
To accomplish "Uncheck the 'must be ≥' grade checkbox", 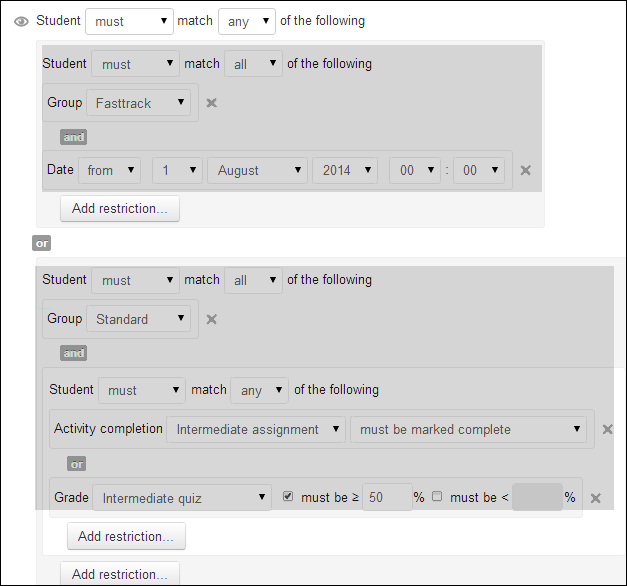I will coord(289,497).
